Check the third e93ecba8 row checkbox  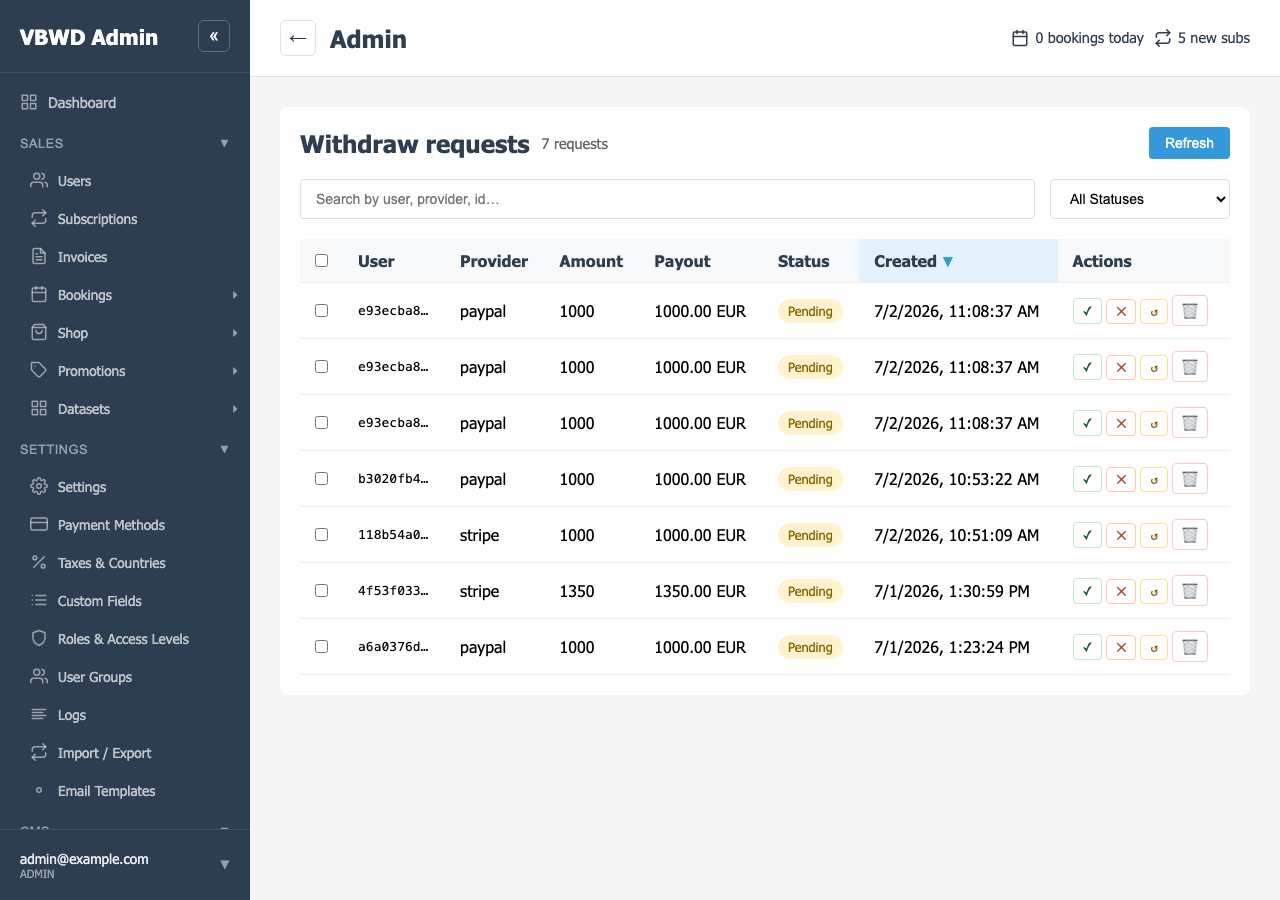pos(321,423)
